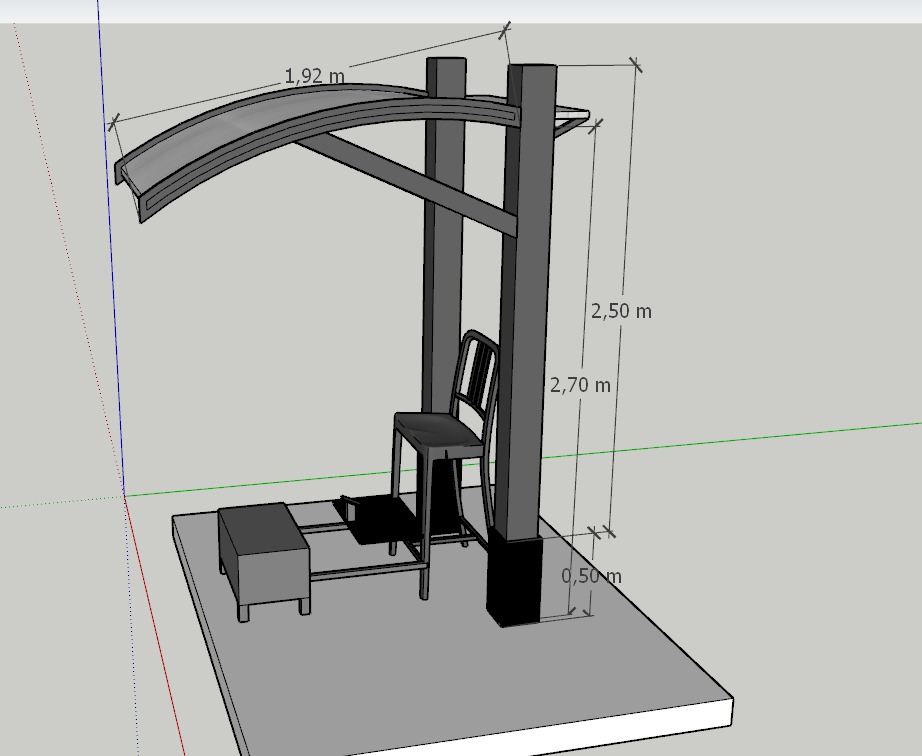Select the 2,70 m height dimension label
The height and width of the screenshot is (756, 922).
(x=580, y=384)
